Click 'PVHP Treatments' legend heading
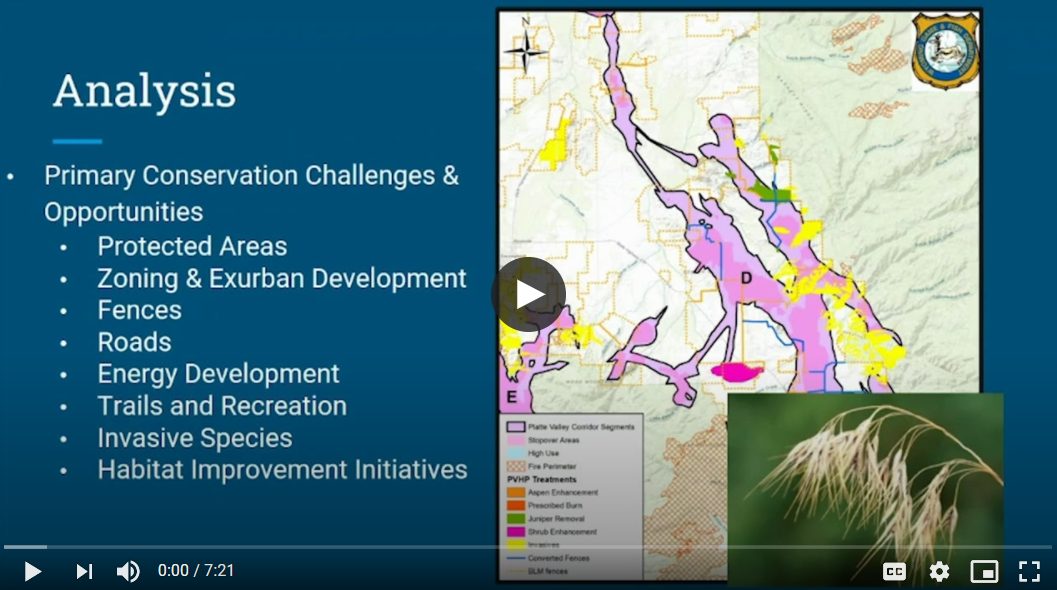The height and width of the screenshot is (590, 1057). click(541, 479)
